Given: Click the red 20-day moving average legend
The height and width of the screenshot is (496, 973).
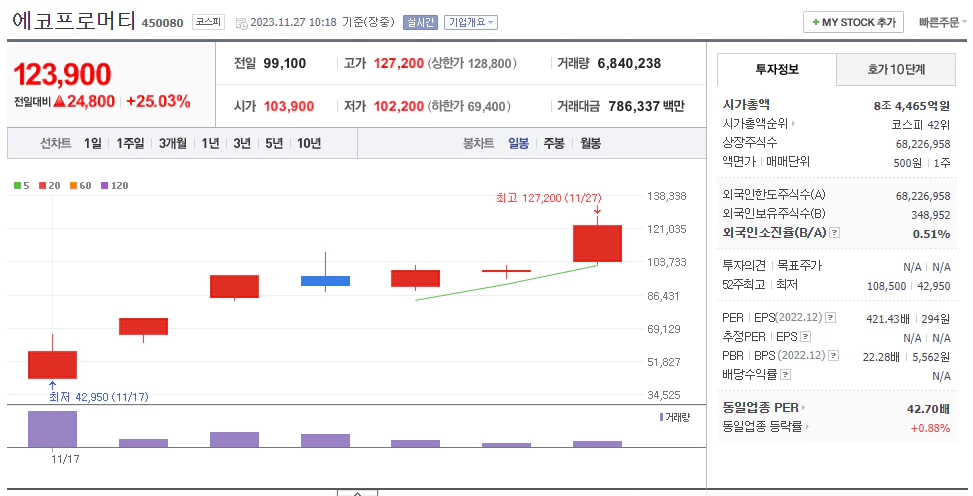Looking at the screenshot, I should pos(50,186).
